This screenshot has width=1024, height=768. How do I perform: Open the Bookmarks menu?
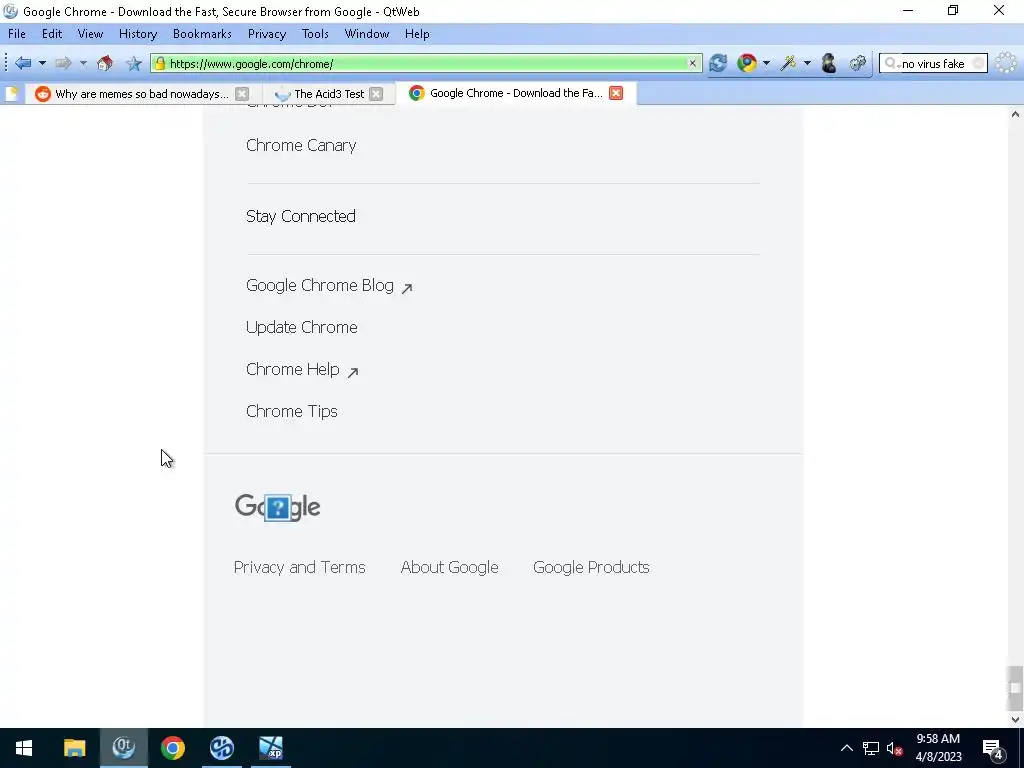click(x=202, y=34)
